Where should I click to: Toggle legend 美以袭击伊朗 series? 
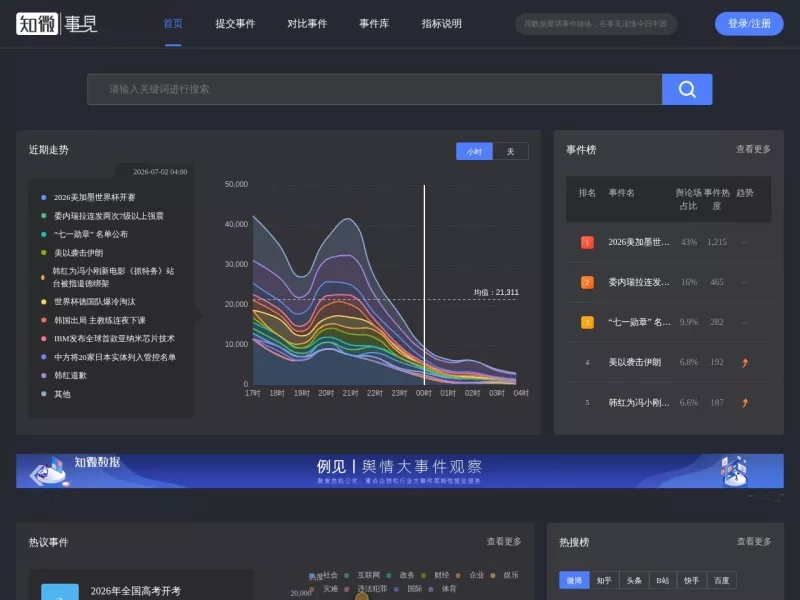pos(72,253)
